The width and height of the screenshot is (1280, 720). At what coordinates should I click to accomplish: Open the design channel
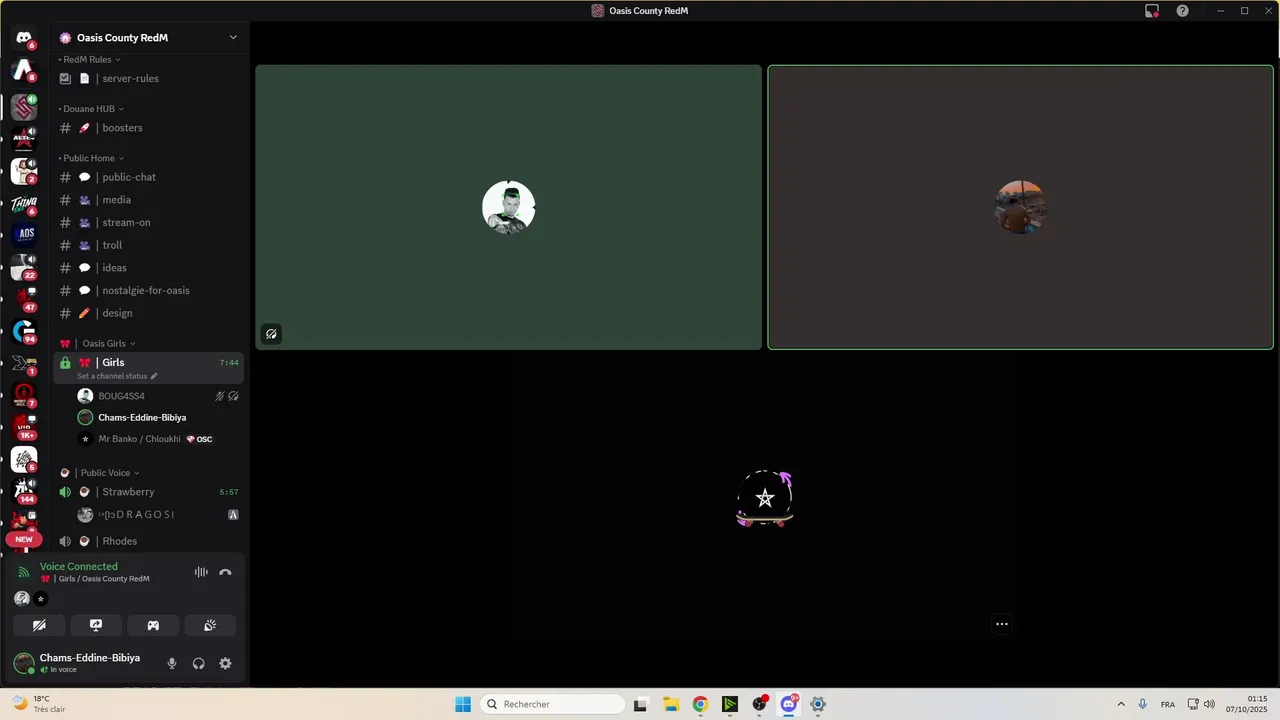(149, 313)
